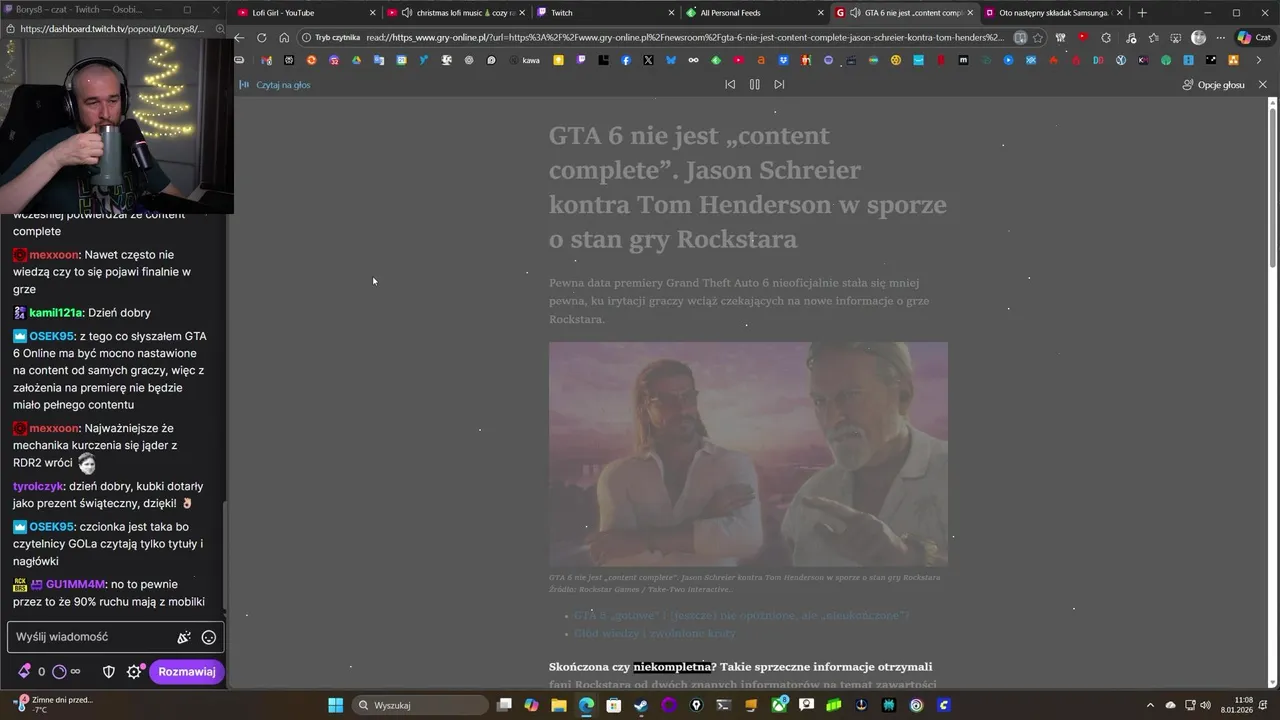Open GU1MM4M username in chat
This screenshot has width=1280, height=720.
click(x=76, y=584)
